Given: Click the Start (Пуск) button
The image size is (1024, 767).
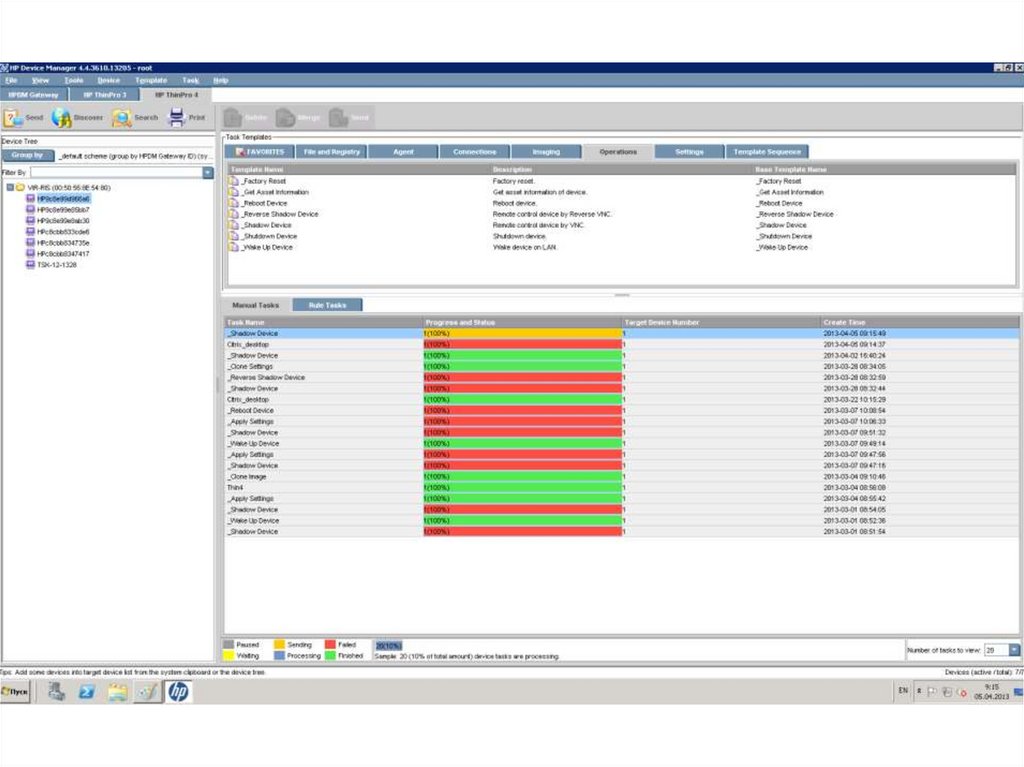Looking at the screenshot, I should pos(16,691).
